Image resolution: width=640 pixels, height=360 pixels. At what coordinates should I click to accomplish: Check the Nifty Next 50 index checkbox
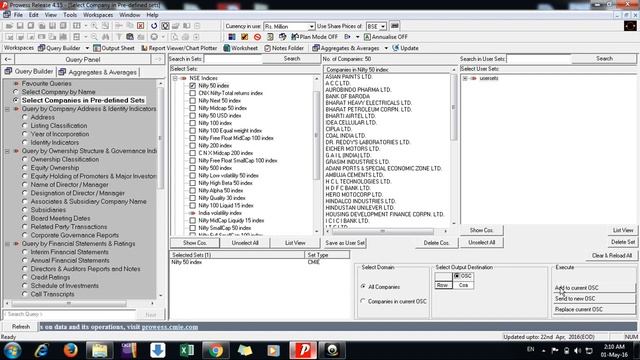pos(193,100)
